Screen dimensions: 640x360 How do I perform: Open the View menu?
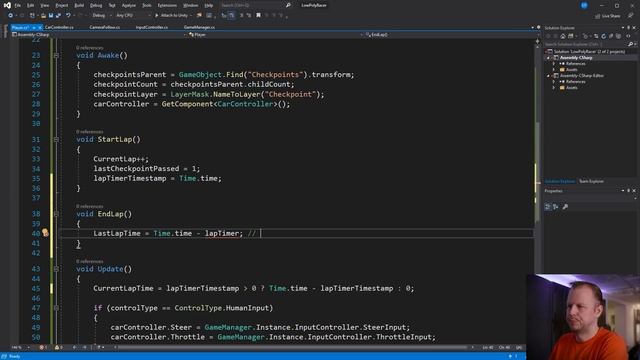[44, 5]
